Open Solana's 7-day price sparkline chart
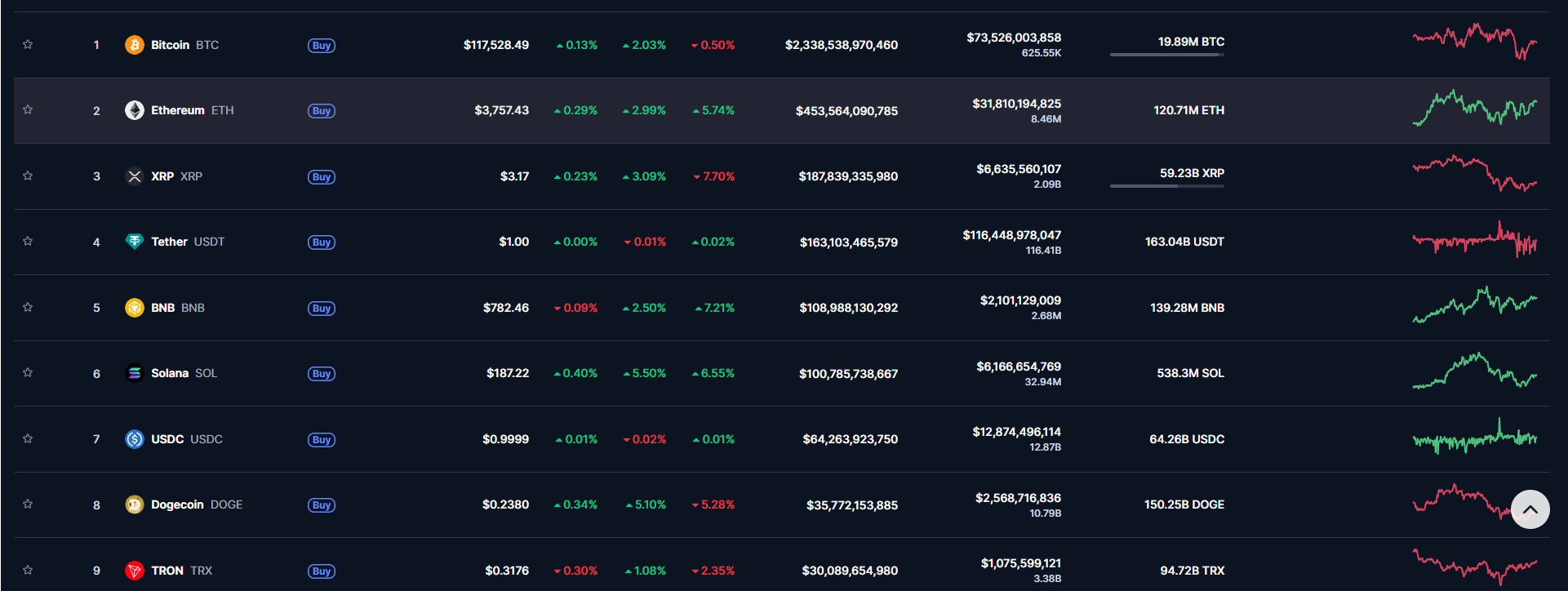Screen dimensions: 1568x591 pos(1475,371)
